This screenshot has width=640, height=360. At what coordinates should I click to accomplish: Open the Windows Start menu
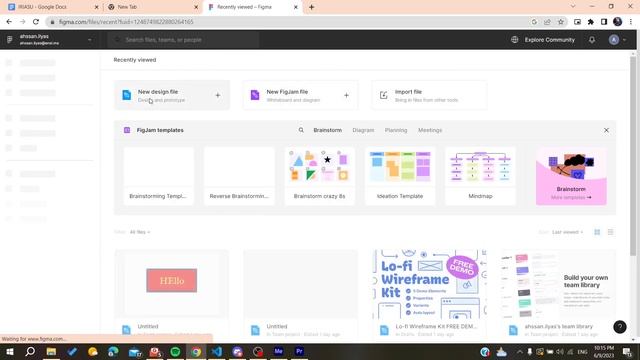[x=9, y=351]
